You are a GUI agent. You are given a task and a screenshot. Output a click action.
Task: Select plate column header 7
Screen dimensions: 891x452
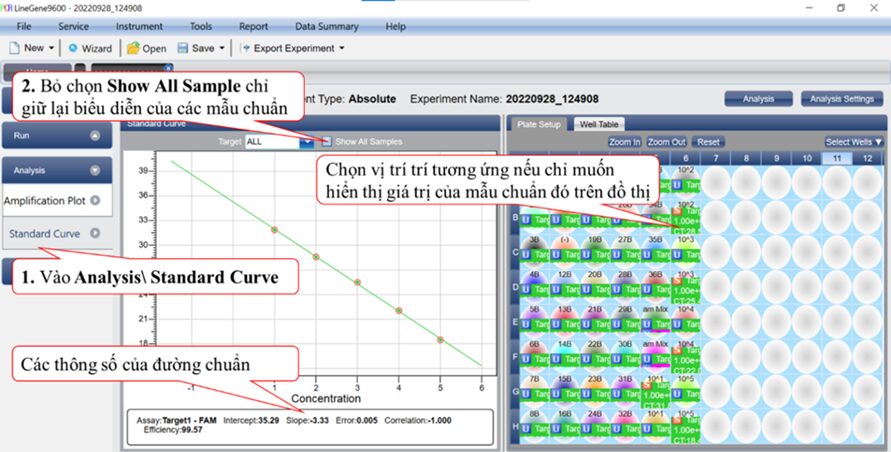coord(716,158)
